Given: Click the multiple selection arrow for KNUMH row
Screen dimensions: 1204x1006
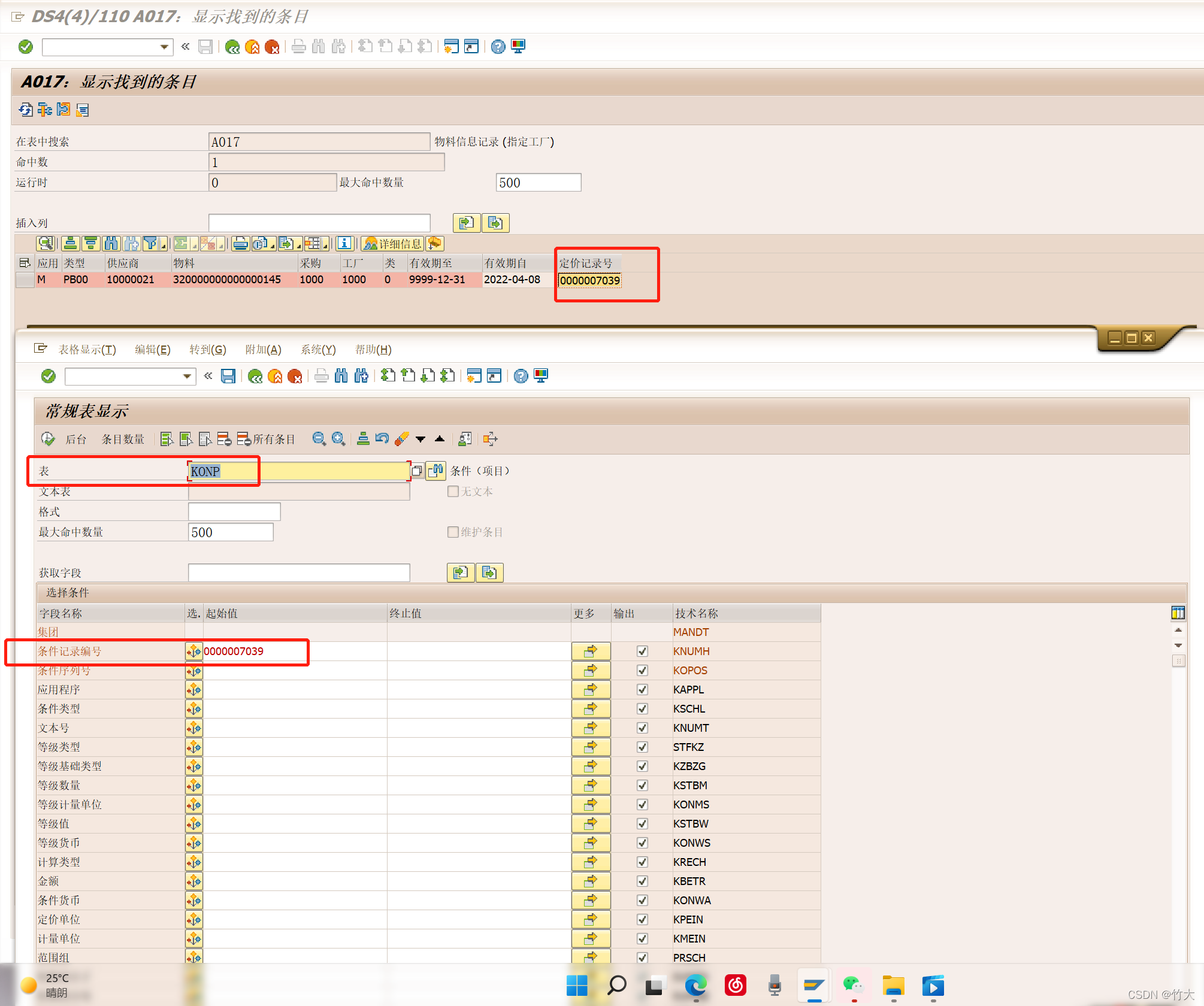Looking at the screenshot, I should point(591,651).
